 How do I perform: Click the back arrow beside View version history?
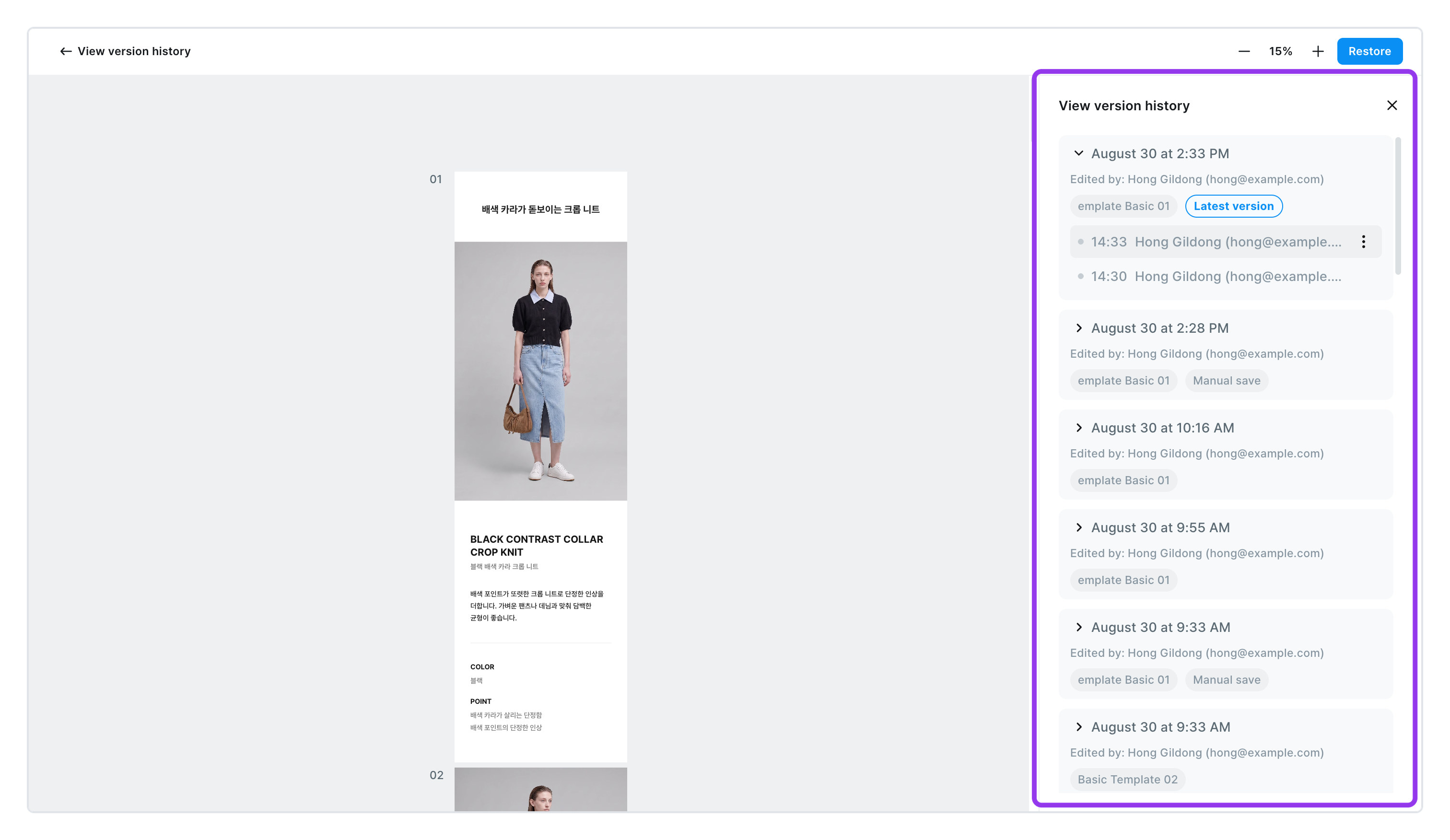(x=66, y=51)
